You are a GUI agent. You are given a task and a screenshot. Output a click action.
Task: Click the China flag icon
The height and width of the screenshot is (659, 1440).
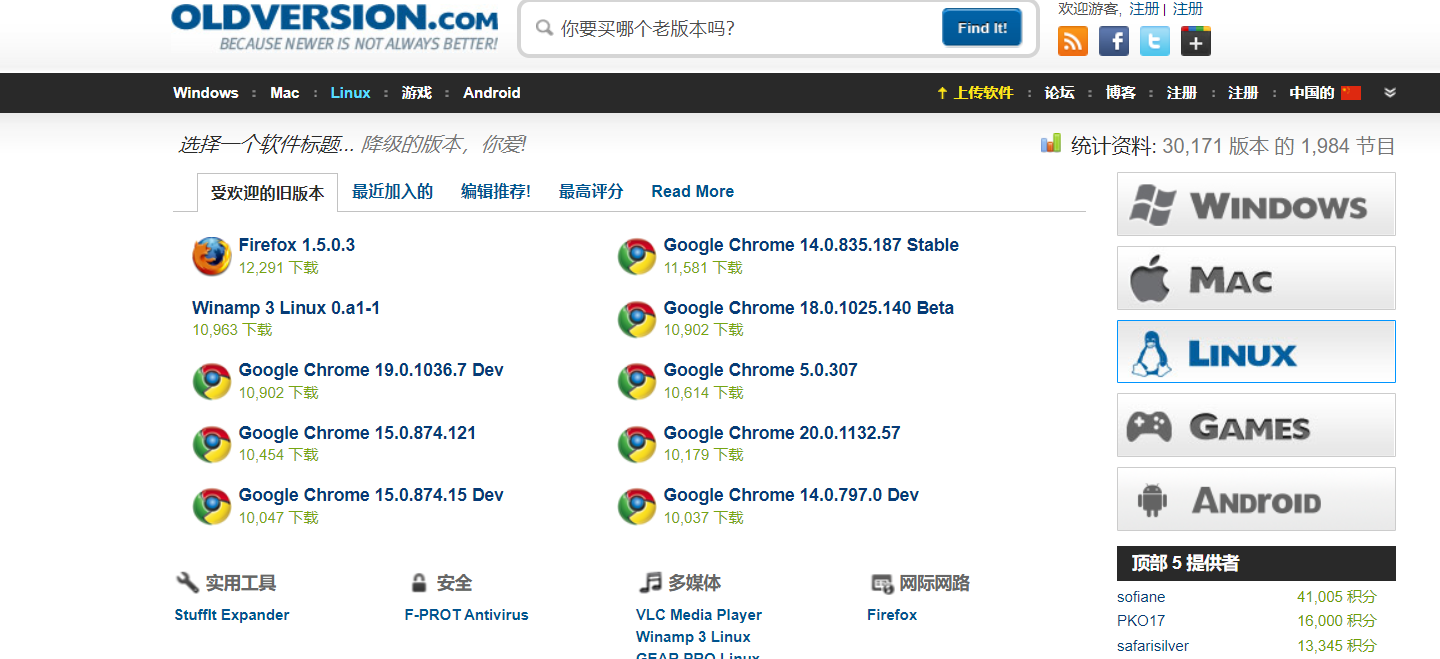(x=1352, y=93)
